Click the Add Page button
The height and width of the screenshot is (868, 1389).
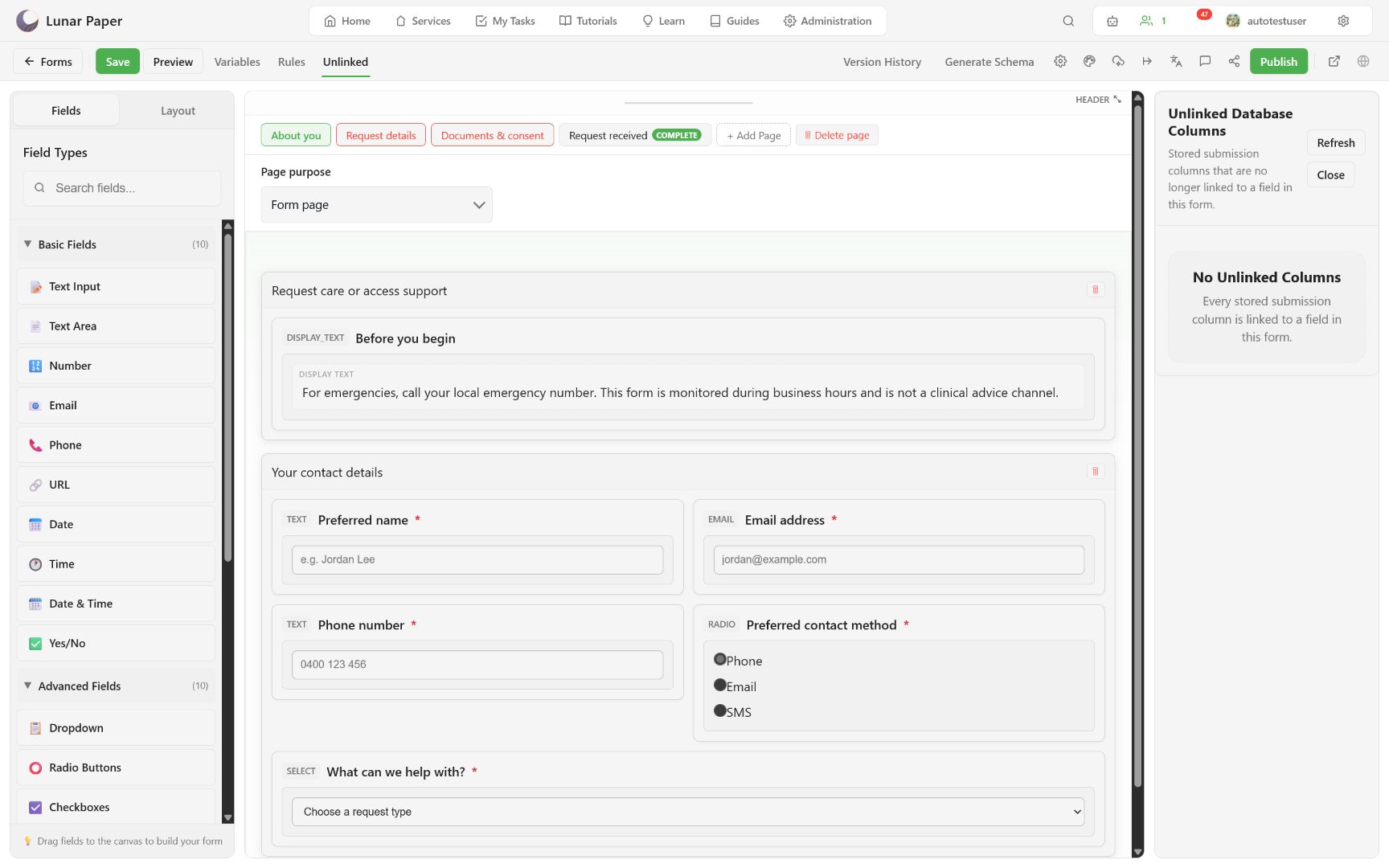click(x=754, y=135)
